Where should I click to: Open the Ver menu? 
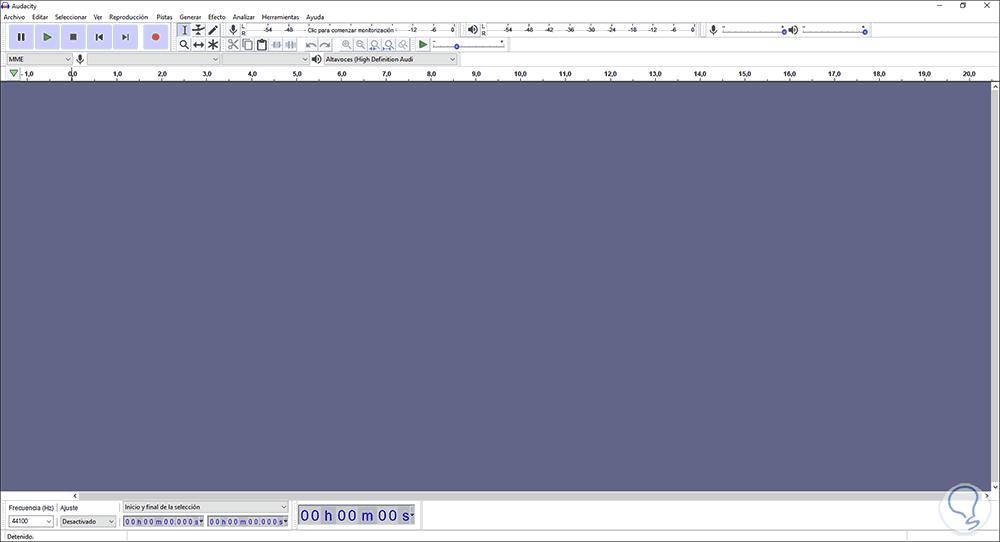[x=98, y=17]
